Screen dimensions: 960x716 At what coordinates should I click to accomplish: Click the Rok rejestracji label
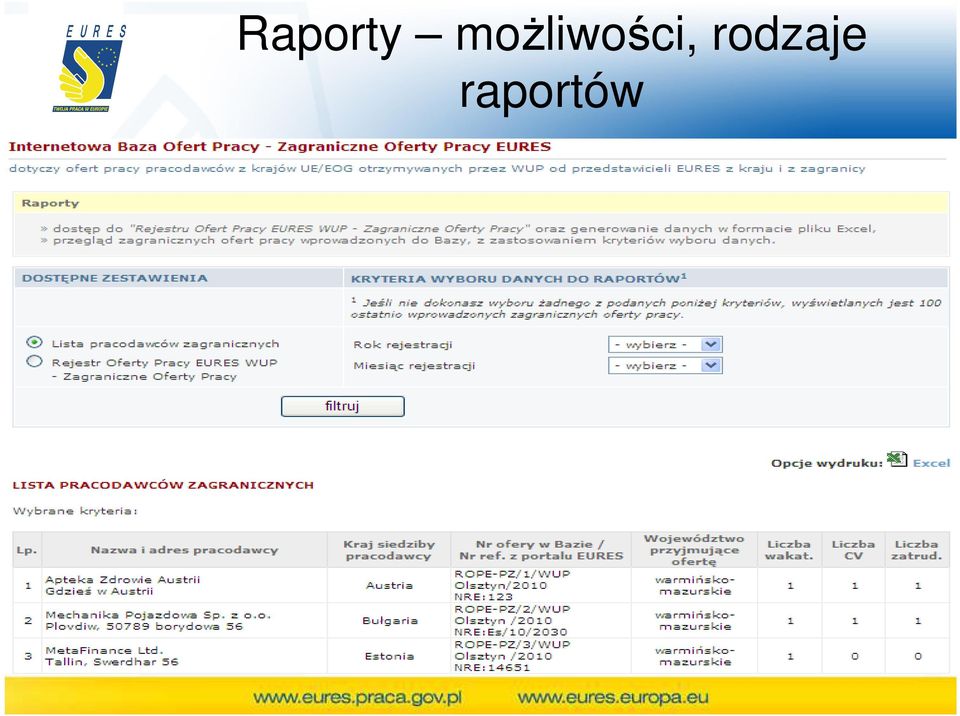(402, 345)
